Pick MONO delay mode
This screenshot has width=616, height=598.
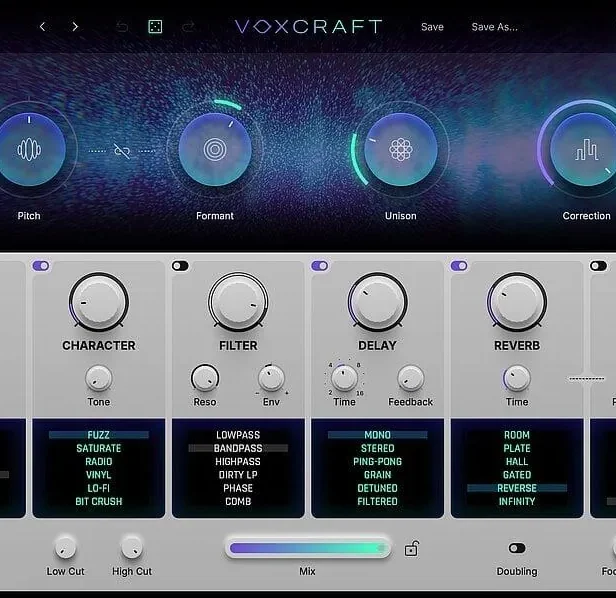click(x=378, y=435)
